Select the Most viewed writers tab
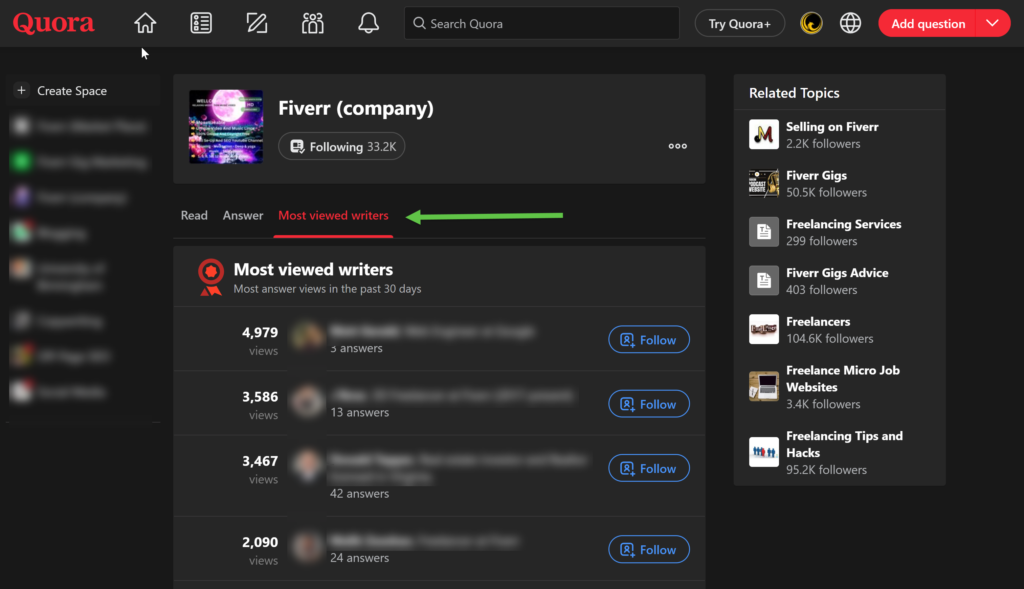The height and width of the screenshot is (589, 1024). [333, 215]
